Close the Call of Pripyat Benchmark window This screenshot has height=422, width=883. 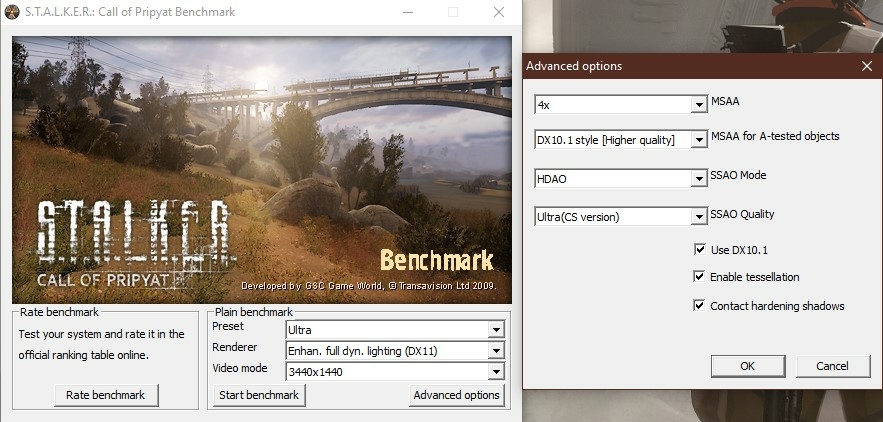point(498,12)
